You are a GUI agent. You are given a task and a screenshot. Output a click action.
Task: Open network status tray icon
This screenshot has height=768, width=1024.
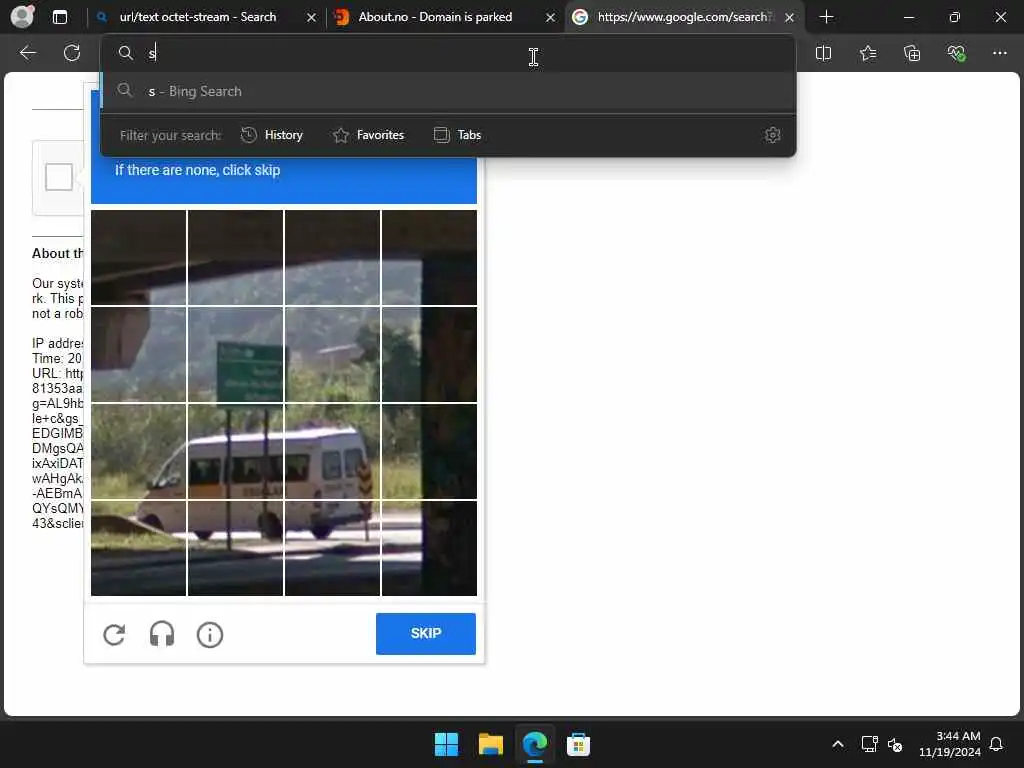coord(869,744)
